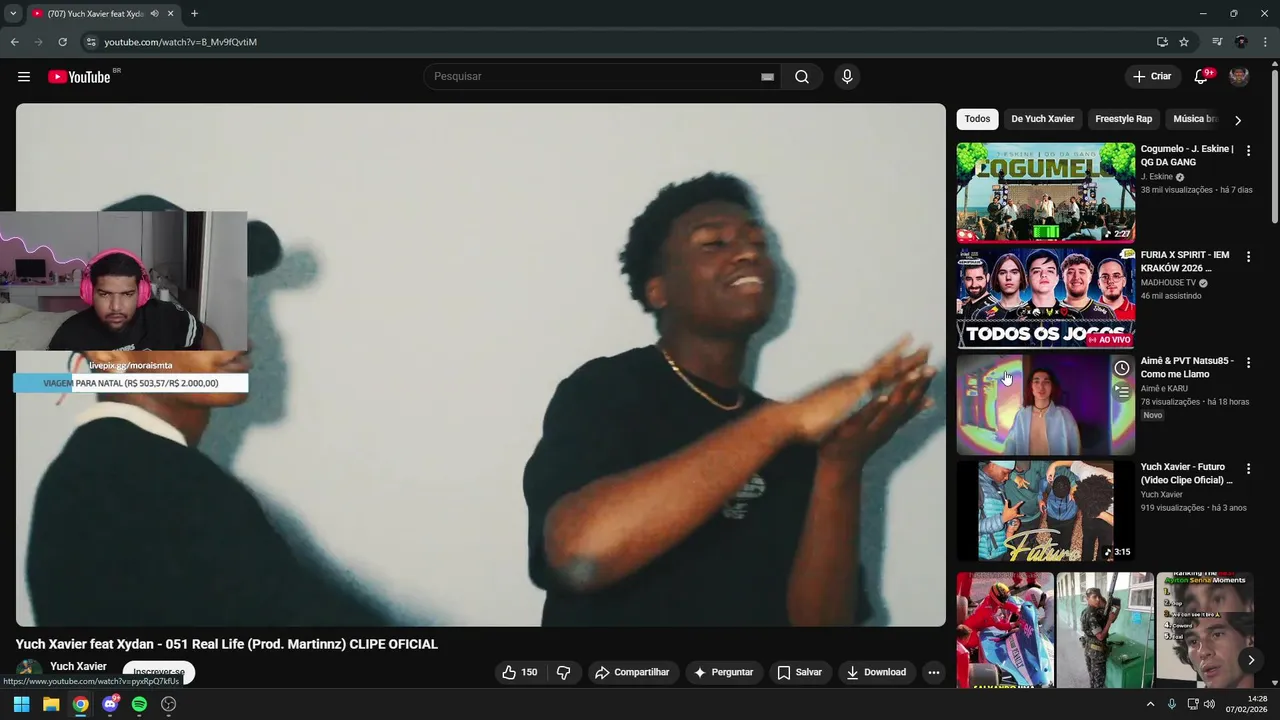Viewport: 1280px width, 720px height.
Task: Open the Yuch Xavier channel name
Action: coord(78,666)
